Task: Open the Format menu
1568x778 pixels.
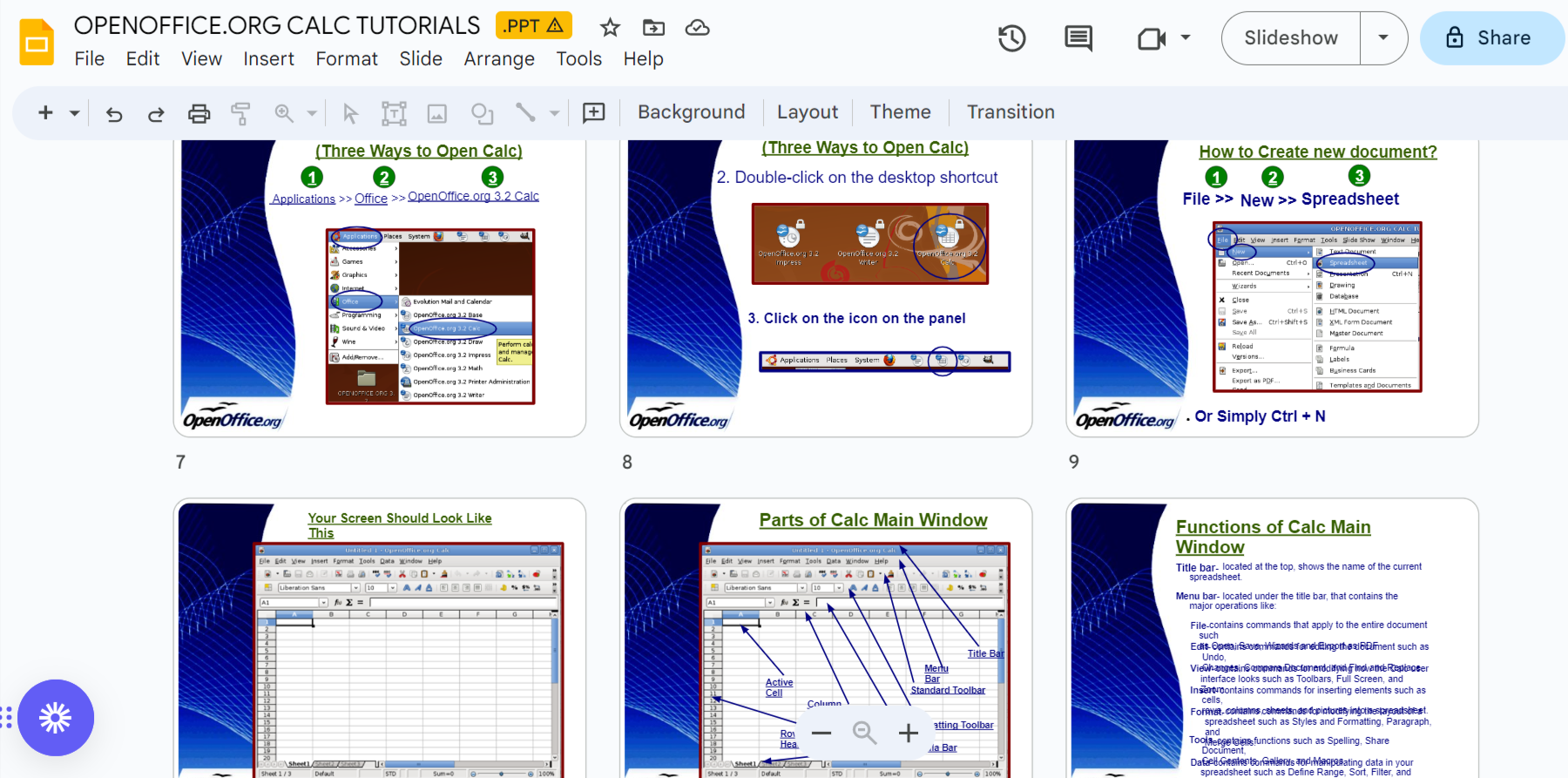Action: (347, 59)
